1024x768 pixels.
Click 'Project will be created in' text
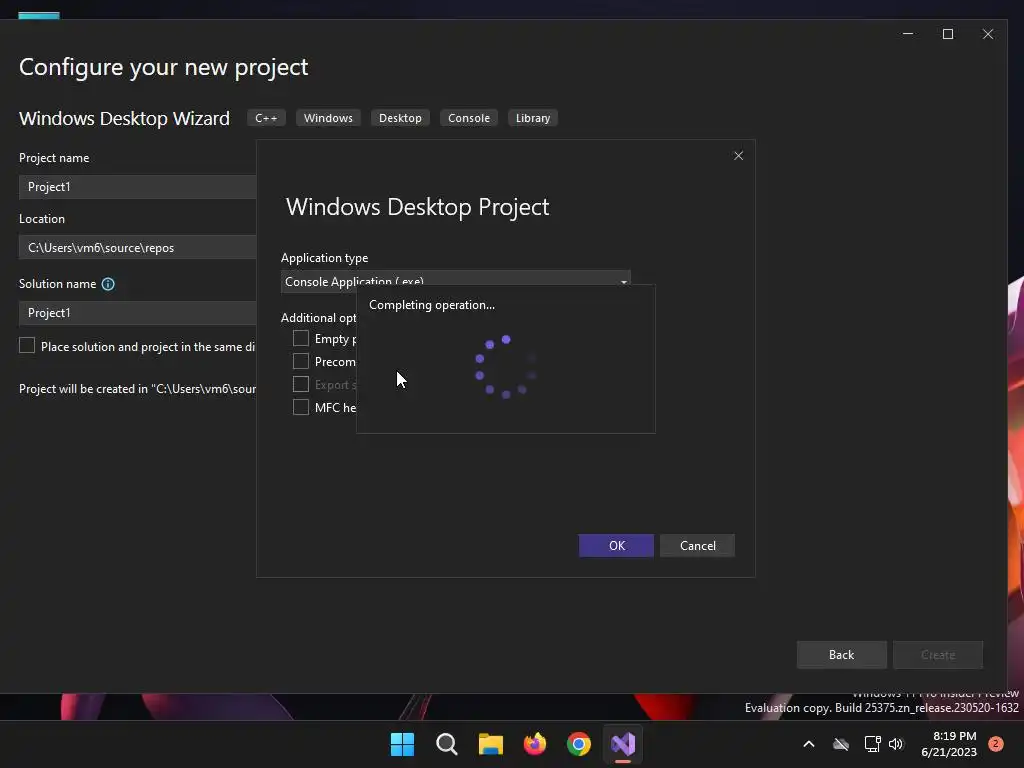point(138,389)
